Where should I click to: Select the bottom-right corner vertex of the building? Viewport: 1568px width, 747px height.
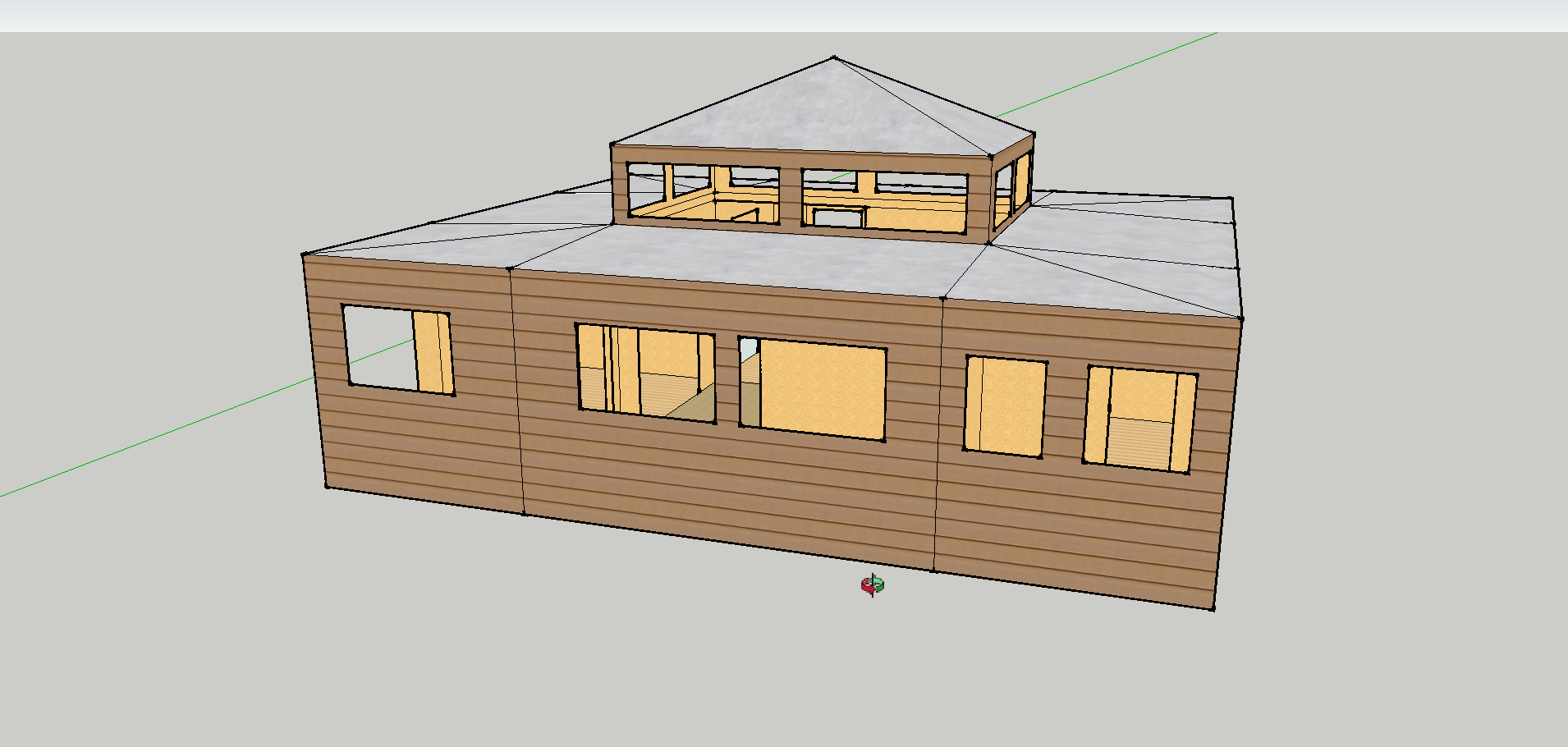[x=1213, y=608]
